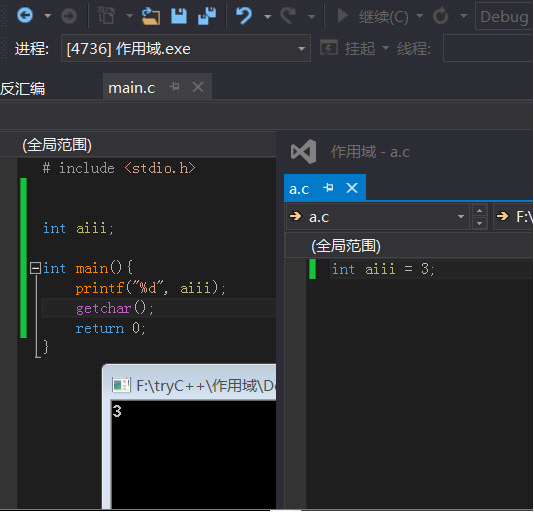
Task: Toggle pin on a.c tab
Action: point(328,187)
